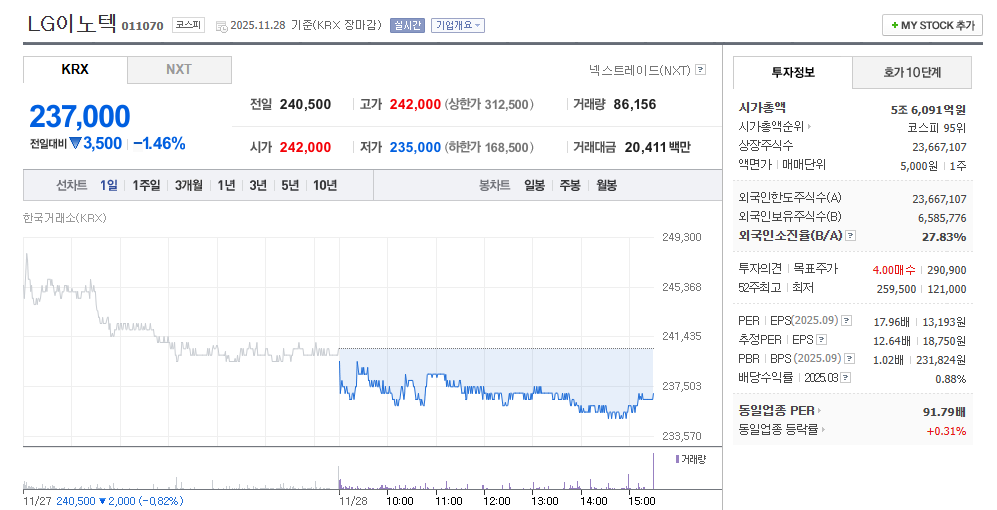Click the 액면가 value 5,000원
This screenshot has width=997, height=510.
pos(919,166)
